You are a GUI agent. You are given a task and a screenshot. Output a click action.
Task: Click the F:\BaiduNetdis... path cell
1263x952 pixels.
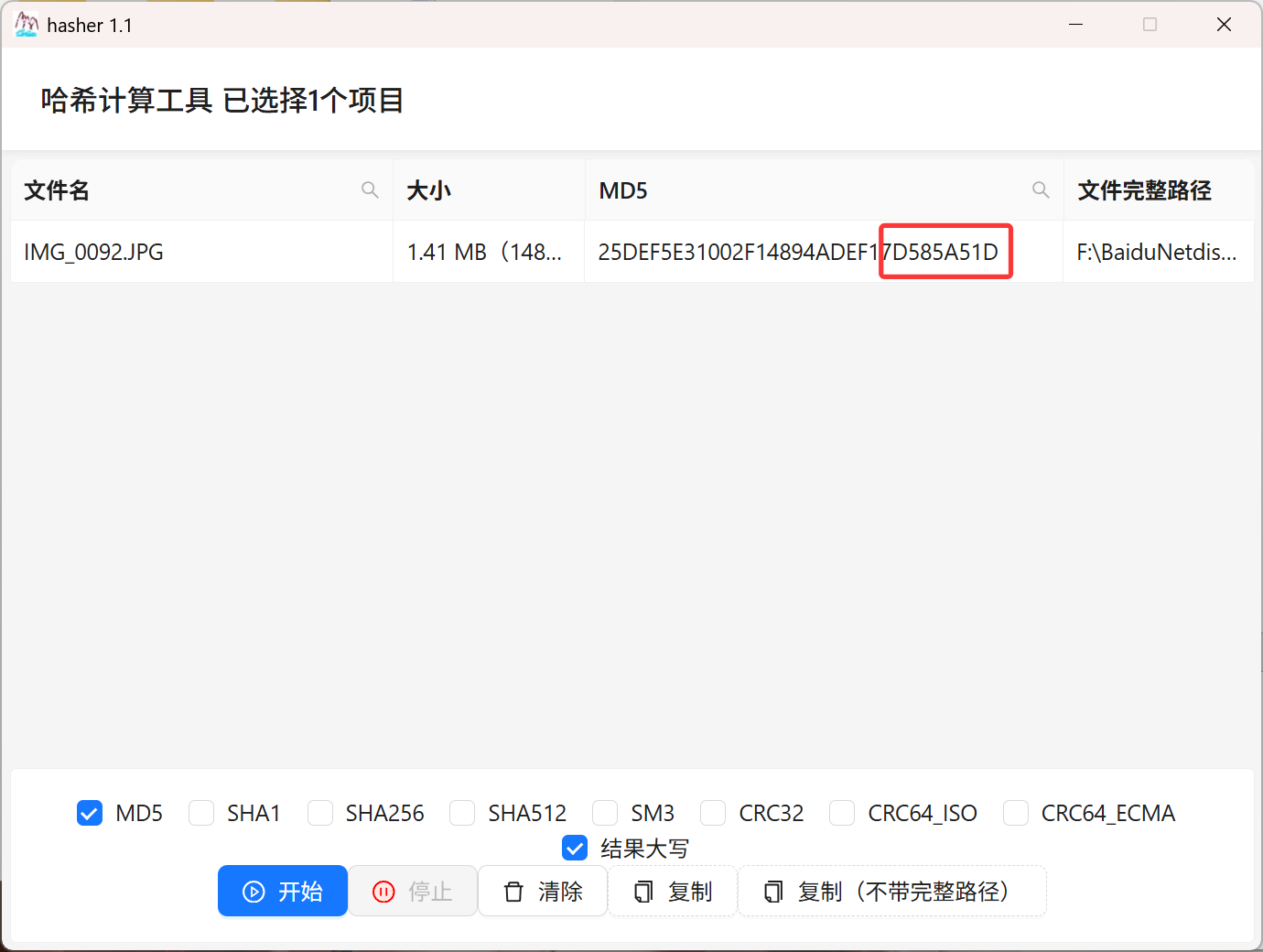pos(1159,252)
